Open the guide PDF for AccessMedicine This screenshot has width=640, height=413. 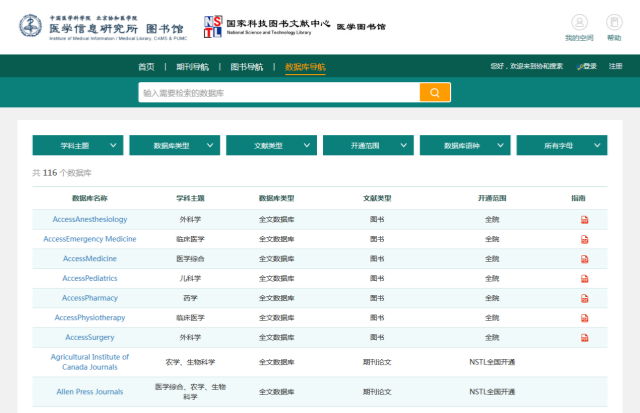585,259
